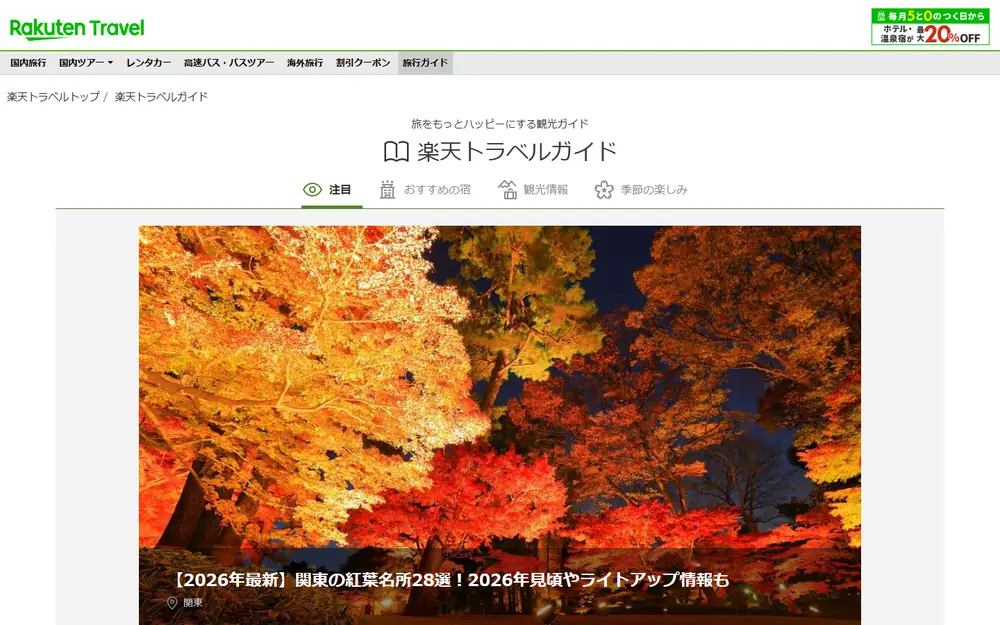
Task: Open article 関東の紅葉名所28選 headline
Action: (451, 580)
